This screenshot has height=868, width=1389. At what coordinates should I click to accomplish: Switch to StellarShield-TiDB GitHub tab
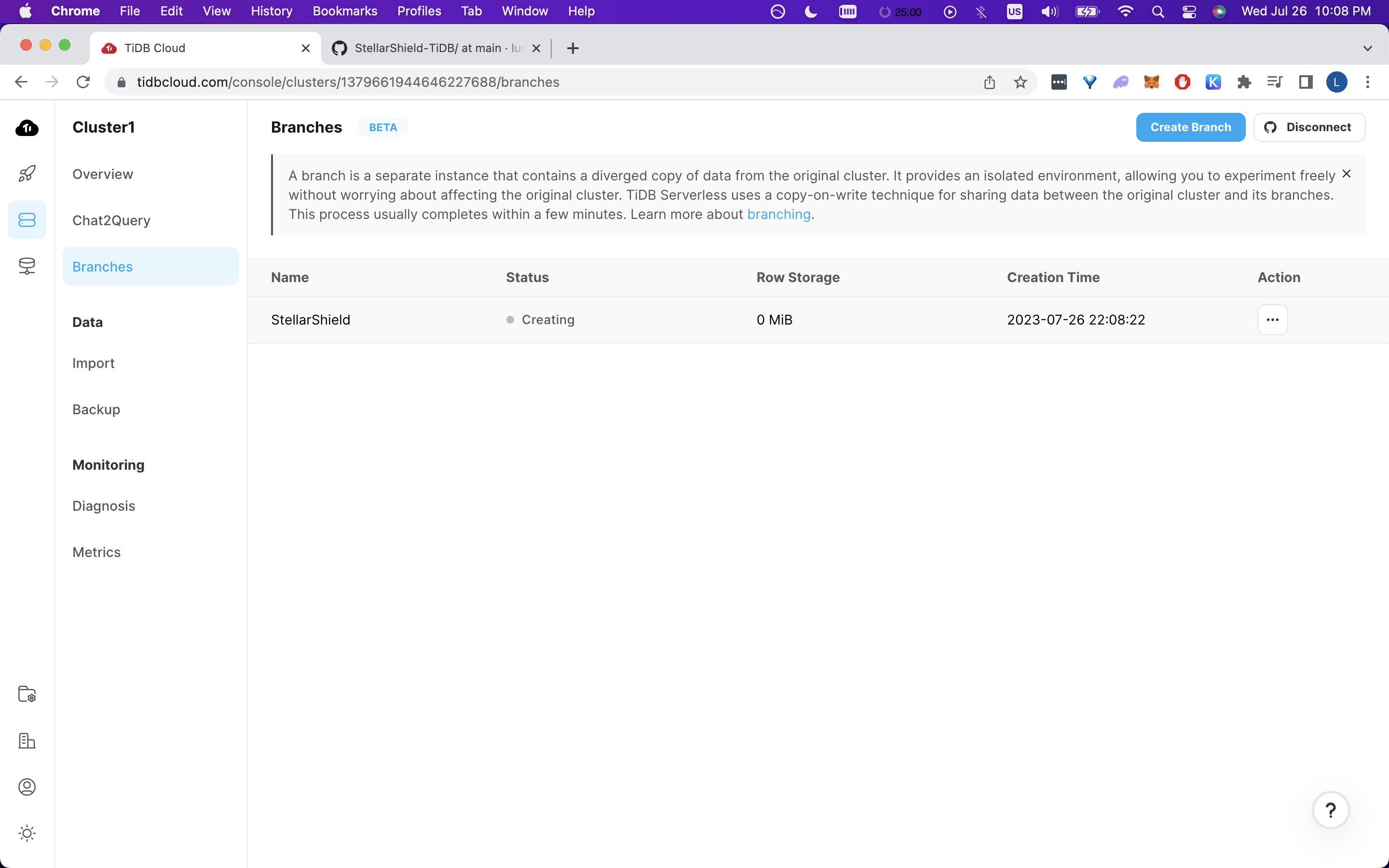pos(436,48)
